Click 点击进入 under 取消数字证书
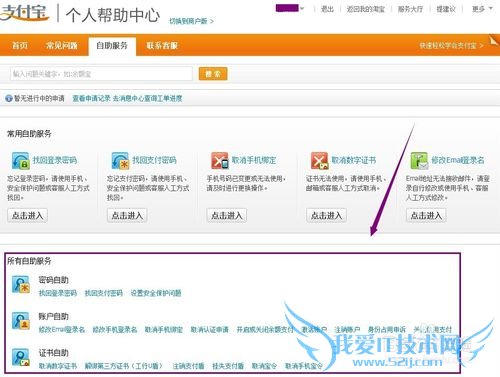The height and width of the screenshot is (377, 500). 327,215
